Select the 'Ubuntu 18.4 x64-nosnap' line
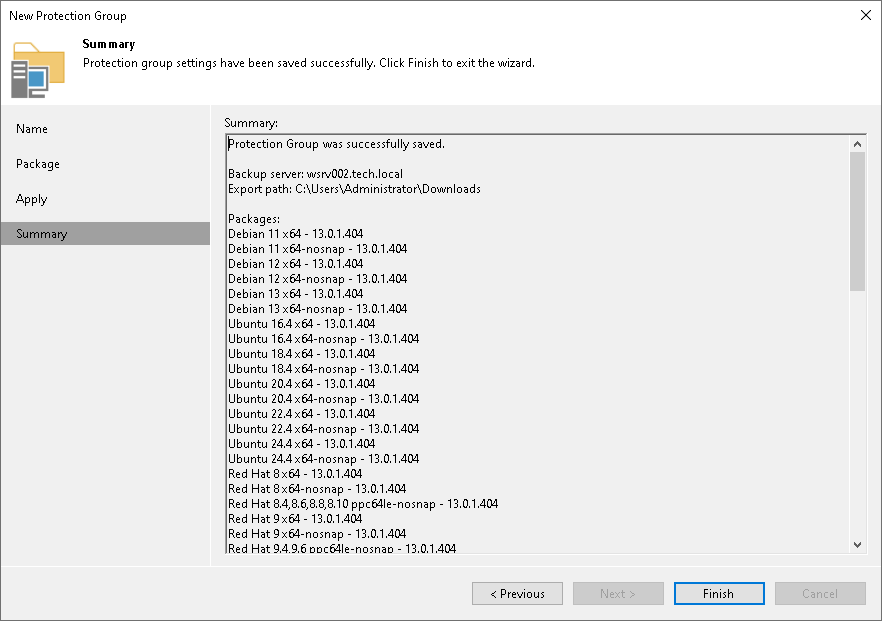This screenshot has height=621, width=882. coord(323,369)
